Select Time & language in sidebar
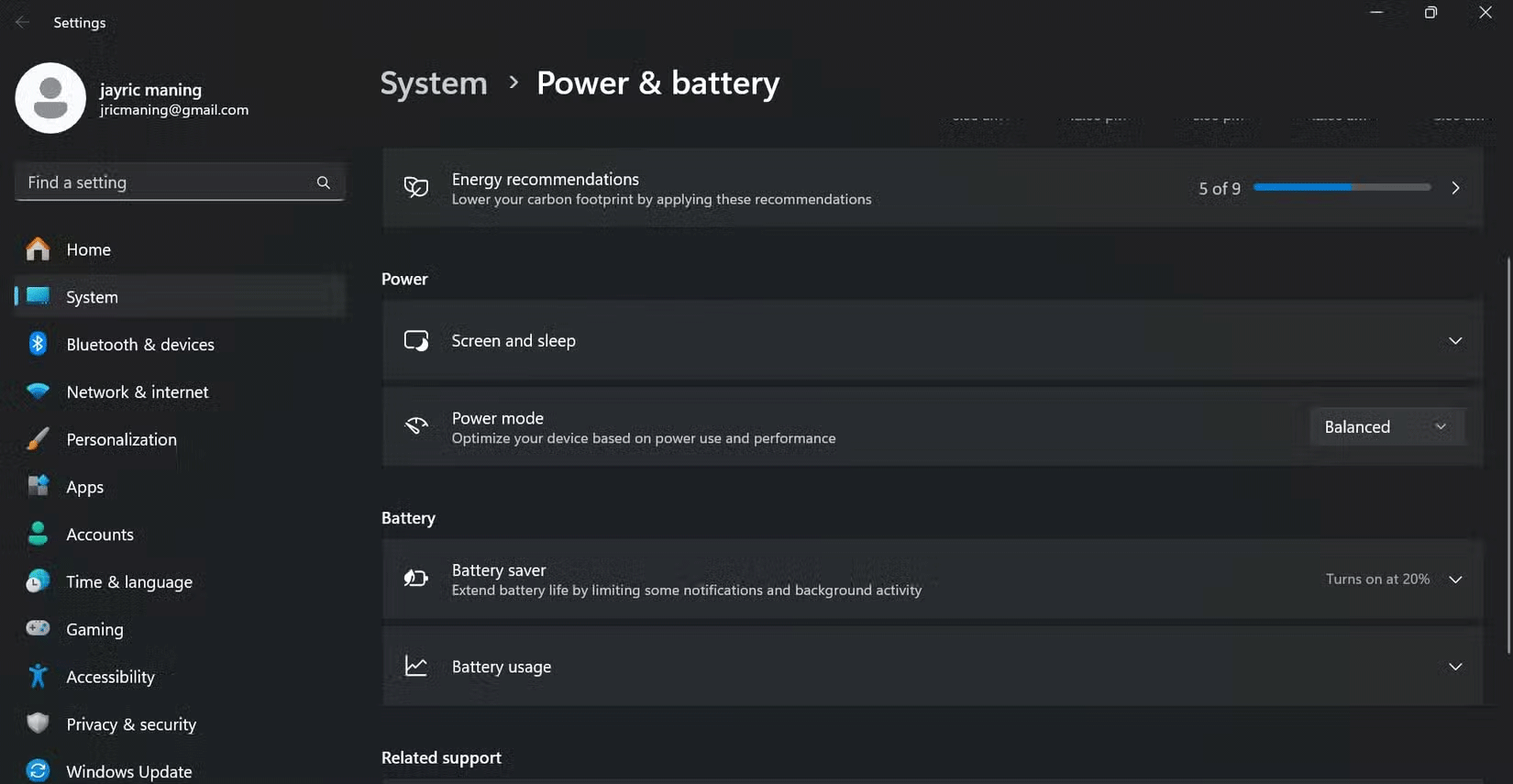 pyautogui.click(x=129, y=582)
